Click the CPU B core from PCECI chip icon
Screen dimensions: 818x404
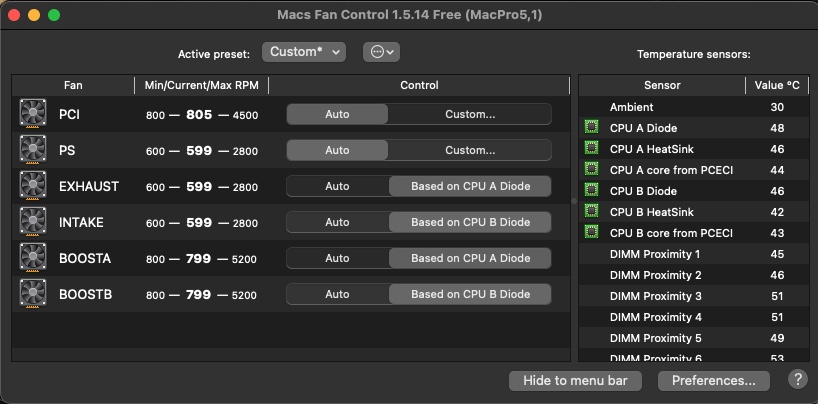[591, 231]
